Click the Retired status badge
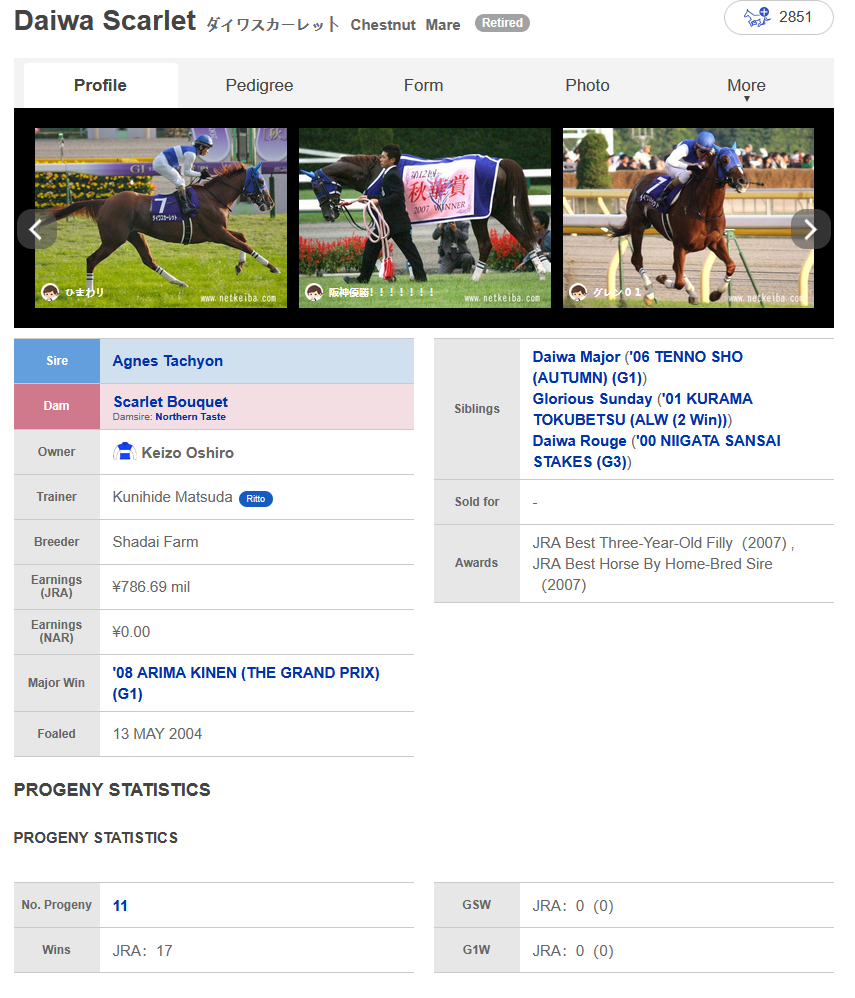855x998 pixels. click(502, 23)
